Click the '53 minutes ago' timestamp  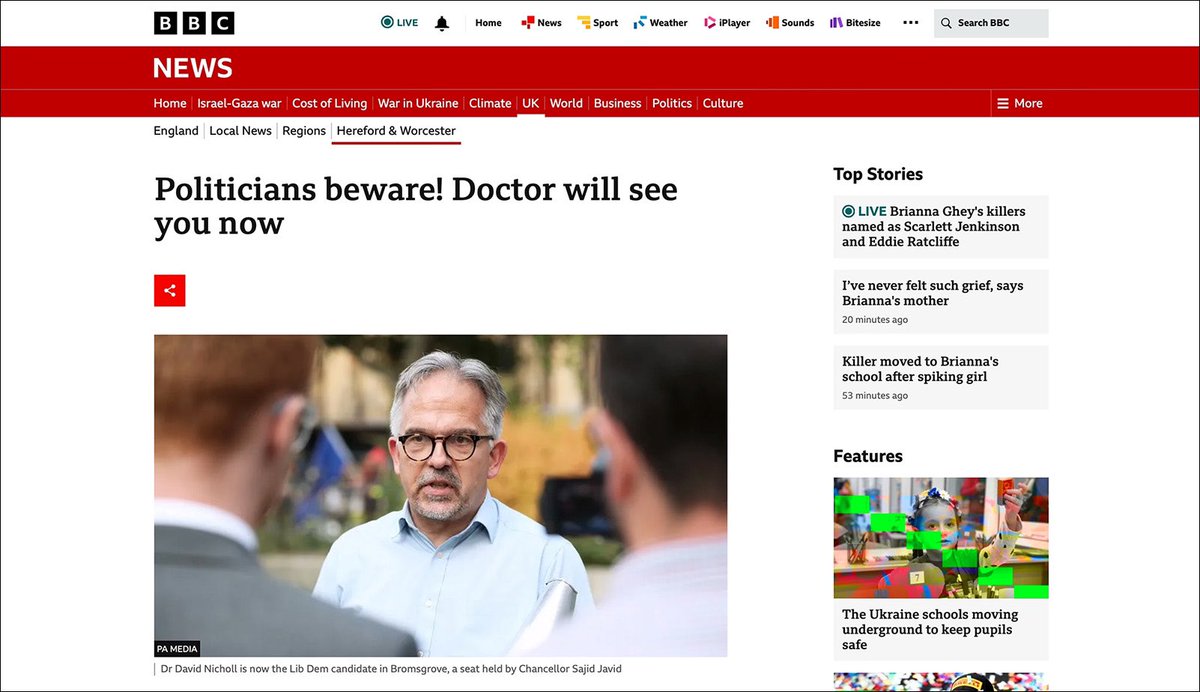pyautogui.click(x=875, y=396)
